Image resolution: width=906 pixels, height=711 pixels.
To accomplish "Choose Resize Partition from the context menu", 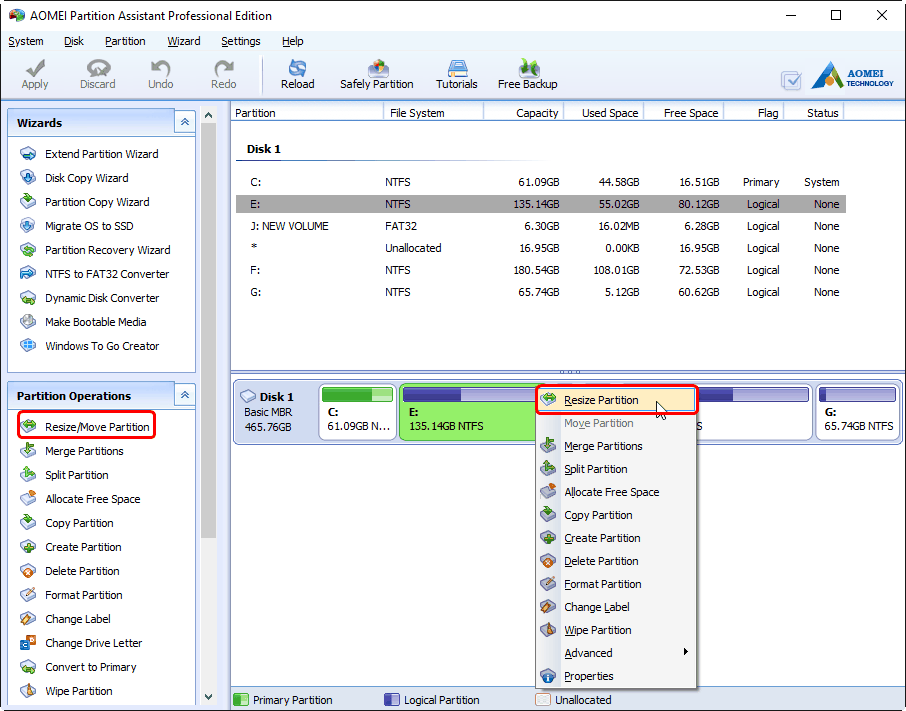I will (x=617, y=400).
